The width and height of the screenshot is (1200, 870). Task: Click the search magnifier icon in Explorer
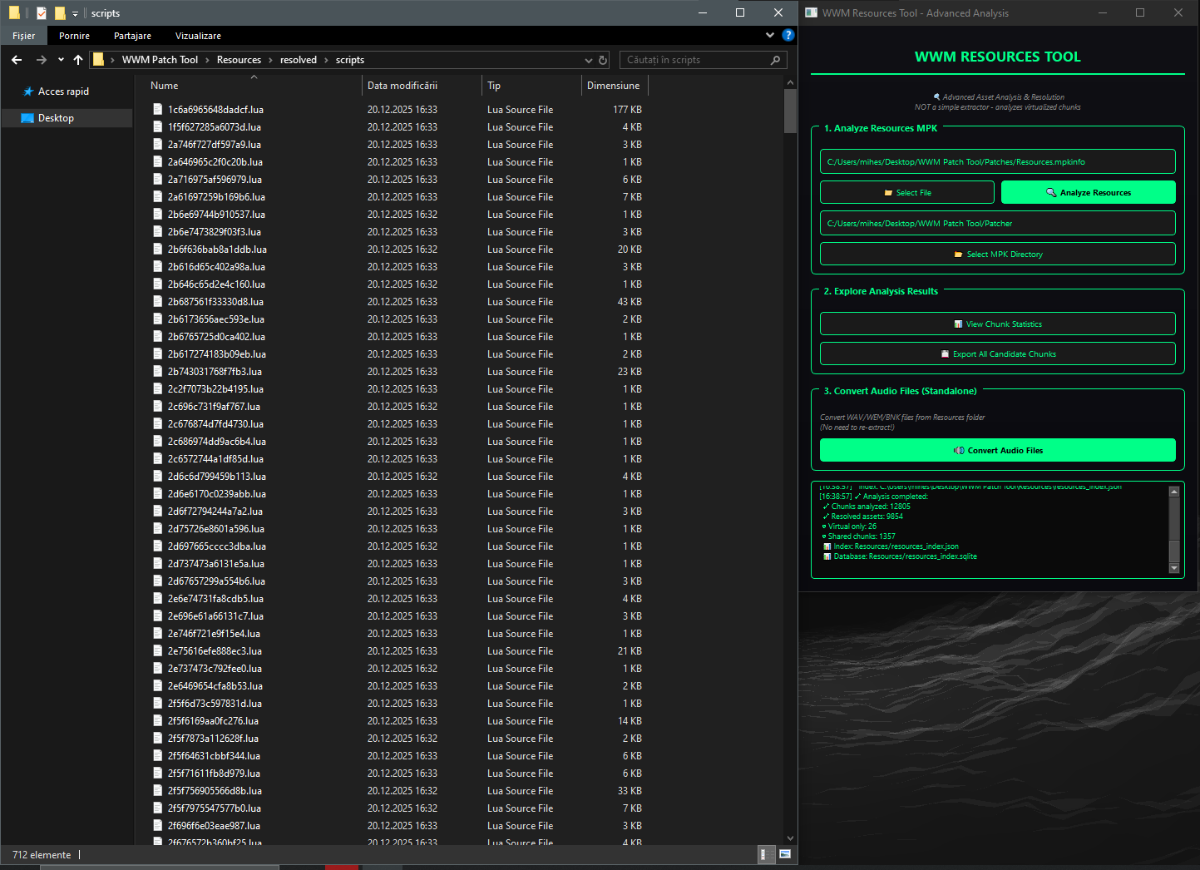[776, 60]
